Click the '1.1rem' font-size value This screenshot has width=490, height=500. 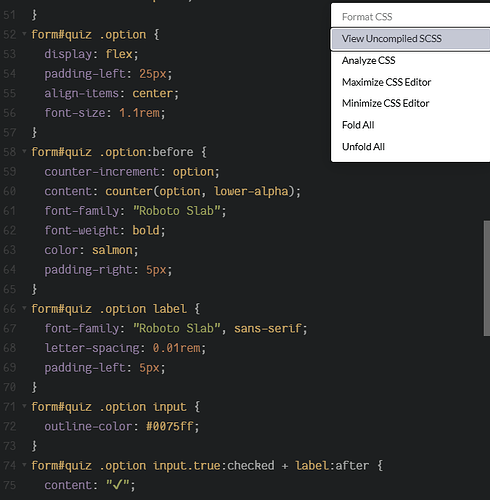click(x=139, y=113)
